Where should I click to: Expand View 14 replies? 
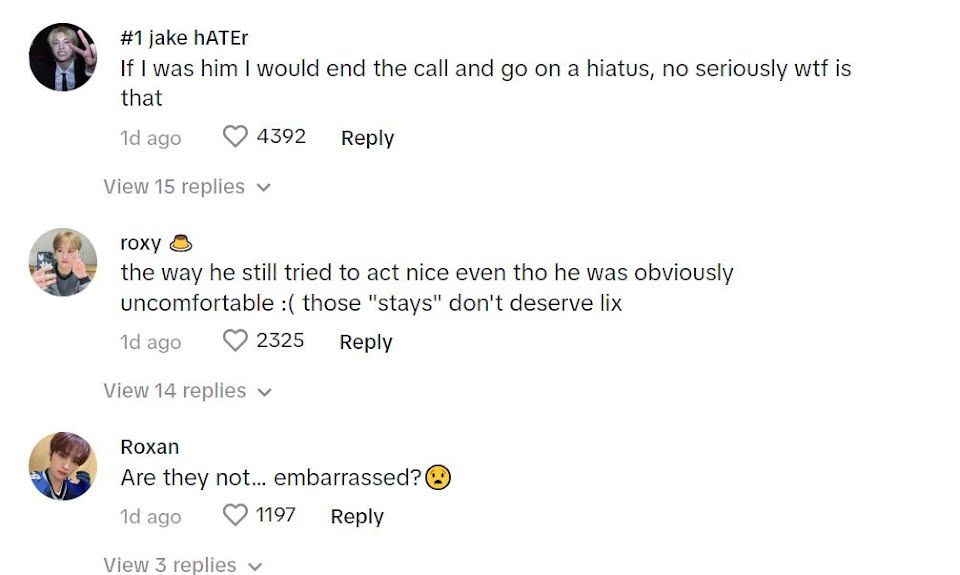[x=174, y=391]
